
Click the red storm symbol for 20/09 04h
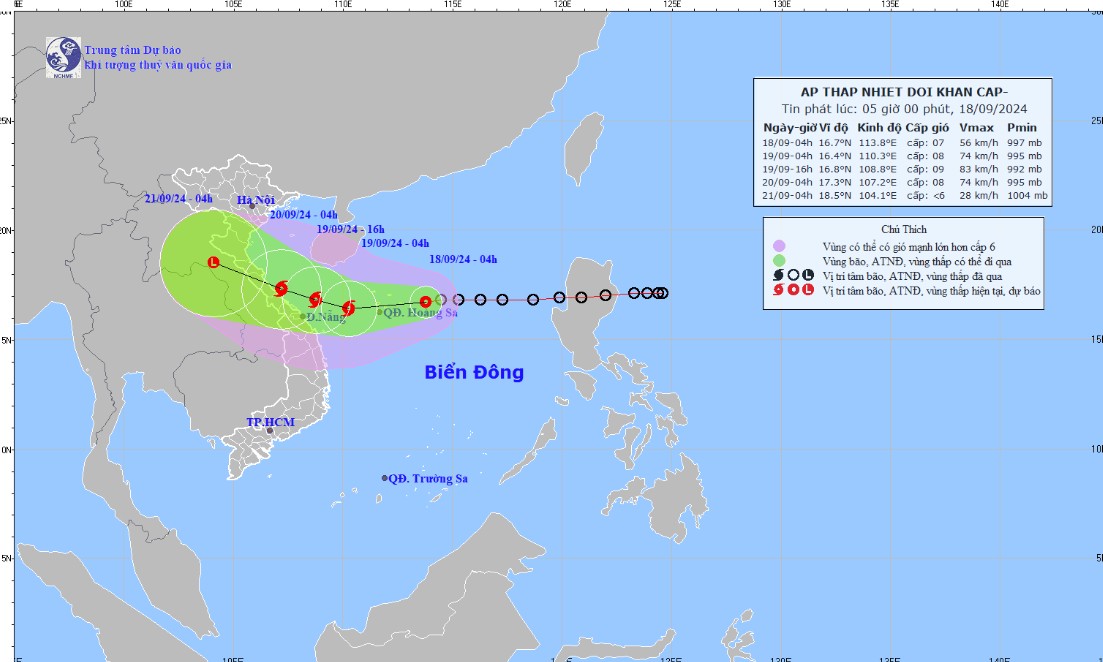281,288
